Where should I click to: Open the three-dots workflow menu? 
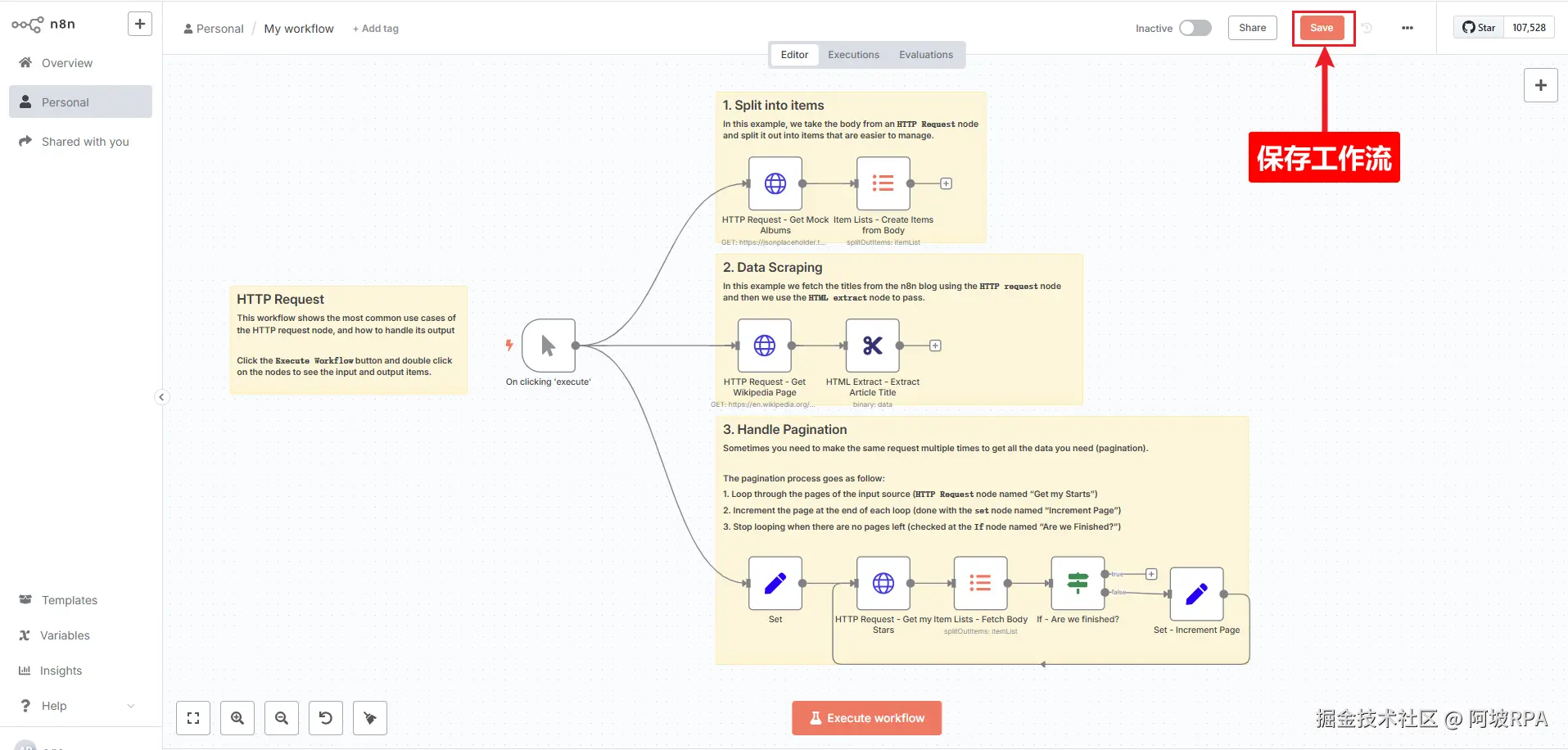point(1408,28)
